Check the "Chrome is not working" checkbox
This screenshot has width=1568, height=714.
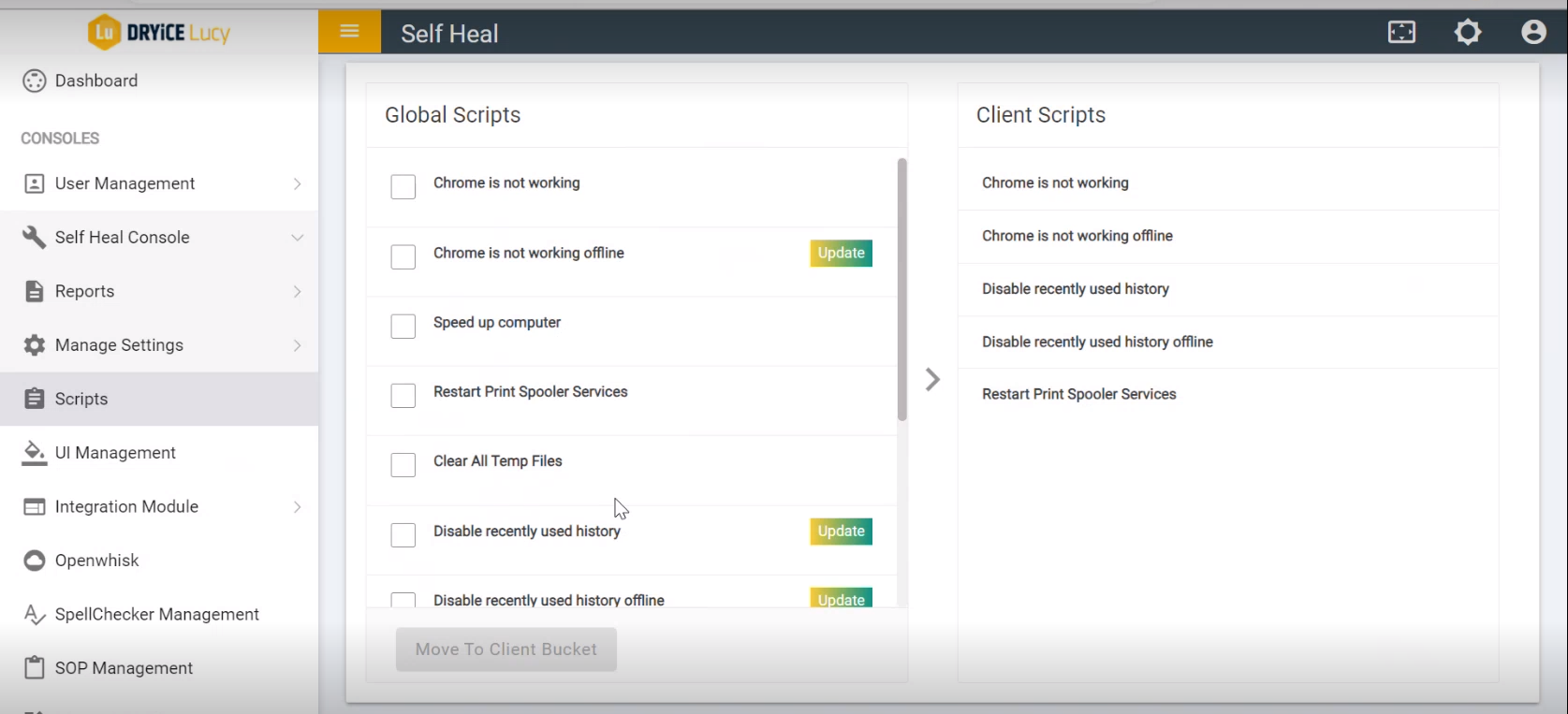403,187
